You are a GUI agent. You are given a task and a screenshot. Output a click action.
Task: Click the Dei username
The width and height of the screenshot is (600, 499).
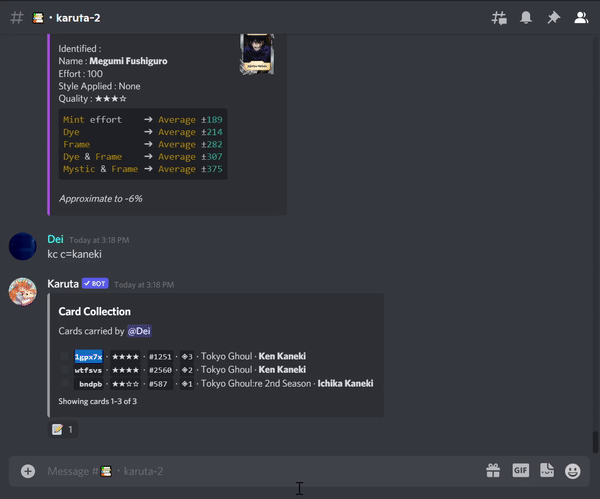(55, 240)
